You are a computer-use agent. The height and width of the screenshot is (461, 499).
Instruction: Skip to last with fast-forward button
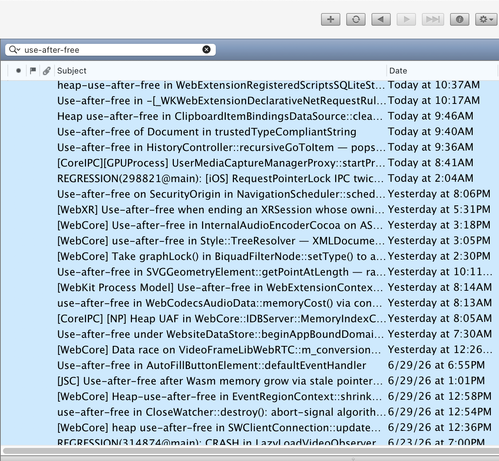coord(433,19)
